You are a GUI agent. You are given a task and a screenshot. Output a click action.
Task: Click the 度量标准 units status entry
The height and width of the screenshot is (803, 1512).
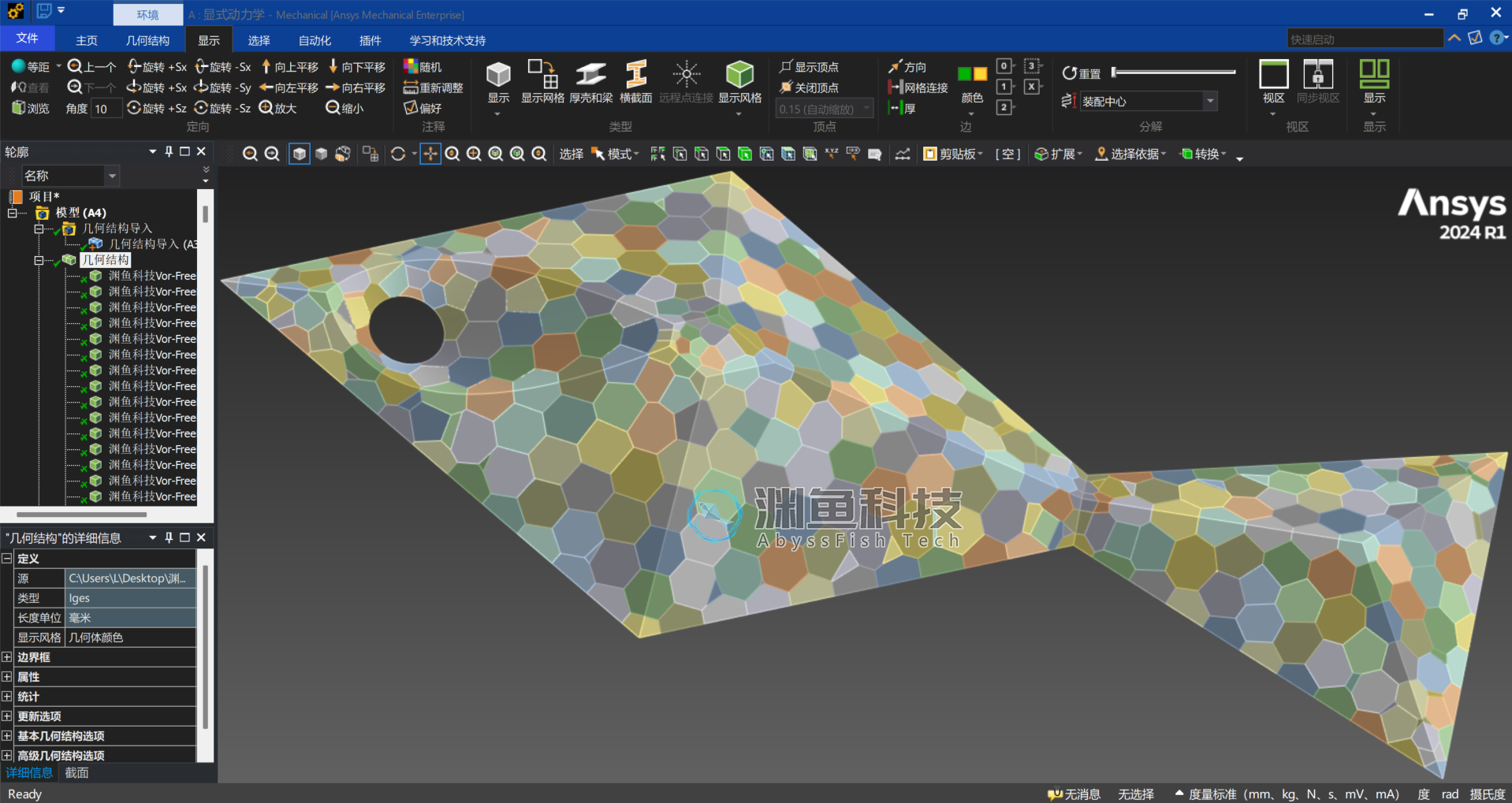(x=1288, y=794)
